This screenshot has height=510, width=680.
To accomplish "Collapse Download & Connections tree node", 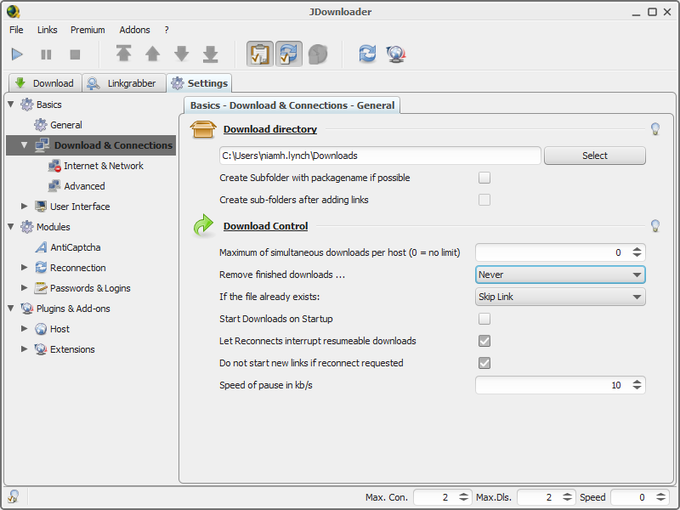I will click(x=24, y=145).
